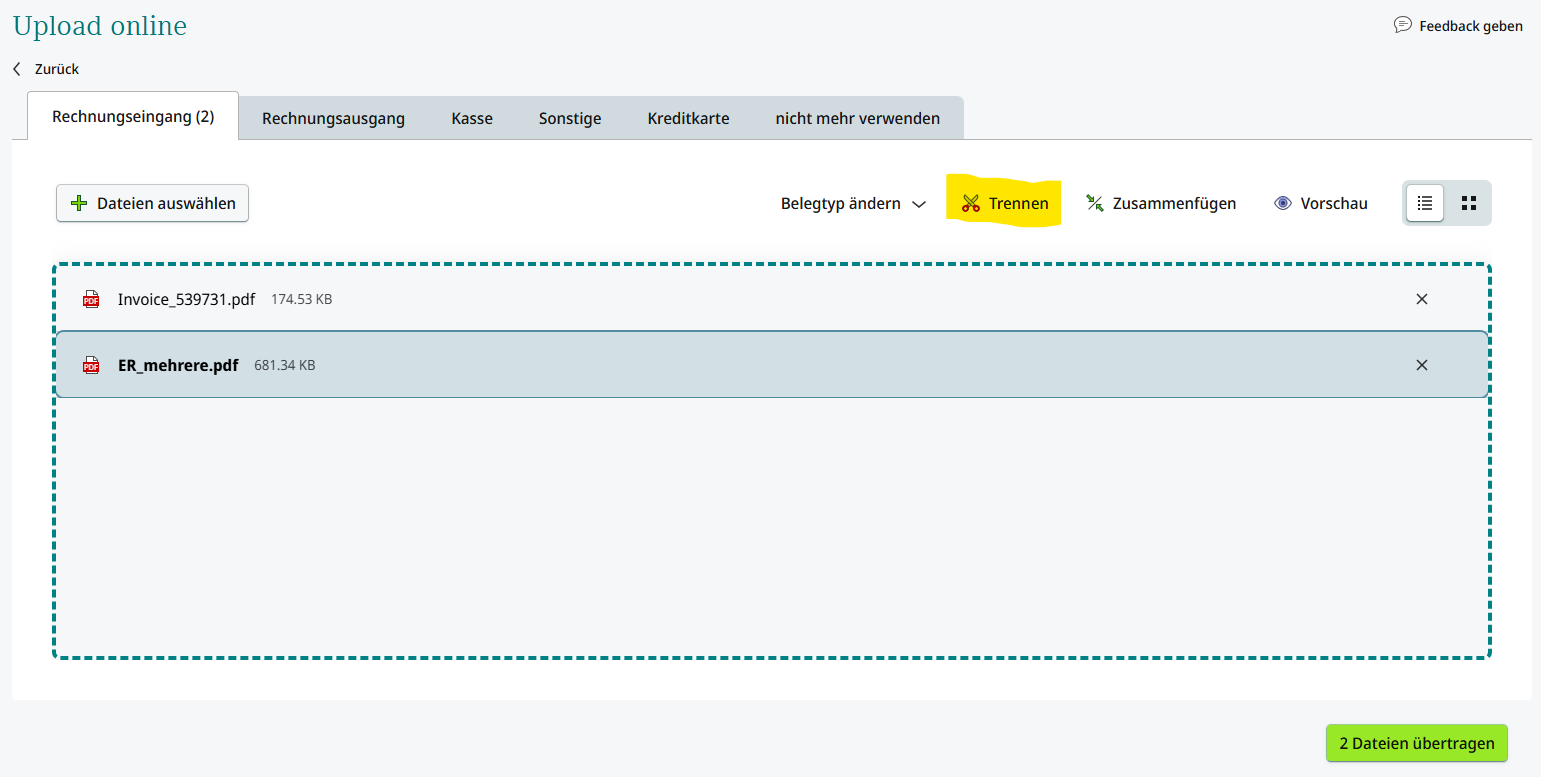
Task: Open Vorschau via the eye icon
Action: tap(1283, 203)
